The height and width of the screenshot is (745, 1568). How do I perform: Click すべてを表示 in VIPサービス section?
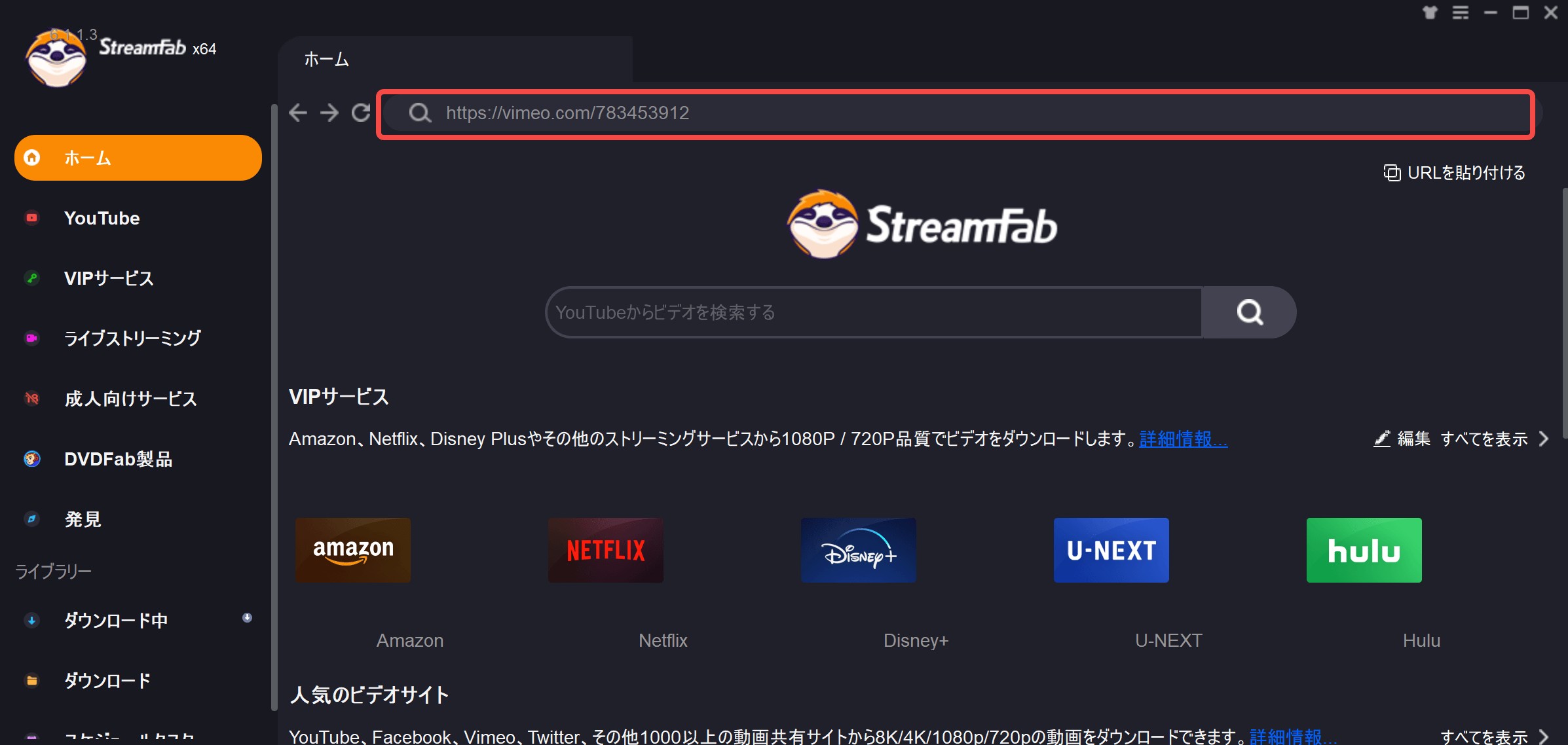pyautogui.click(x=1484, y=439)
